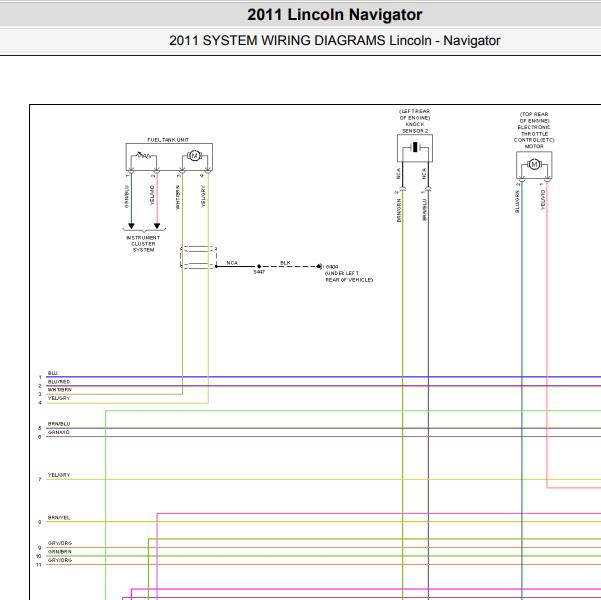Click the connector terminal at fuel tank unit pin 4
Image resolution: width=601 pixels, height=600 pixels.
(x=208, y=171)
